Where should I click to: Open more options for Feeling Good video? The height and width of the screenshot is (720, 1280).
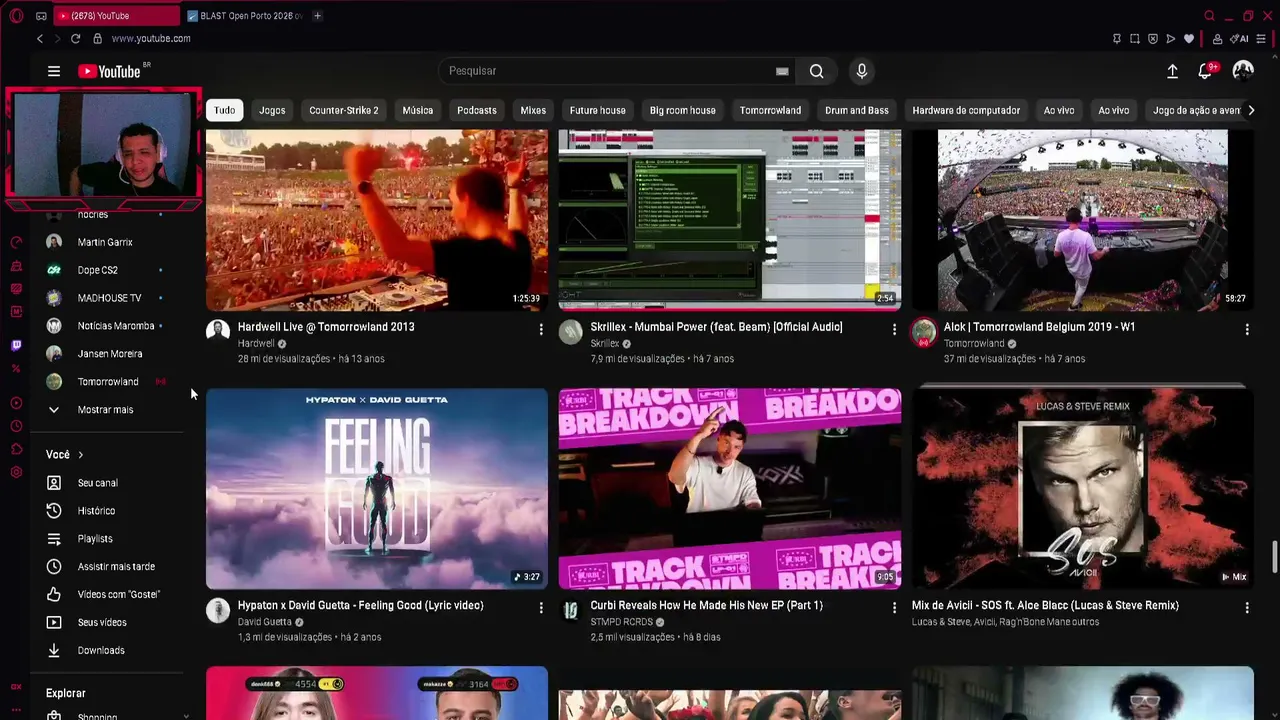(x=541, y=607)
